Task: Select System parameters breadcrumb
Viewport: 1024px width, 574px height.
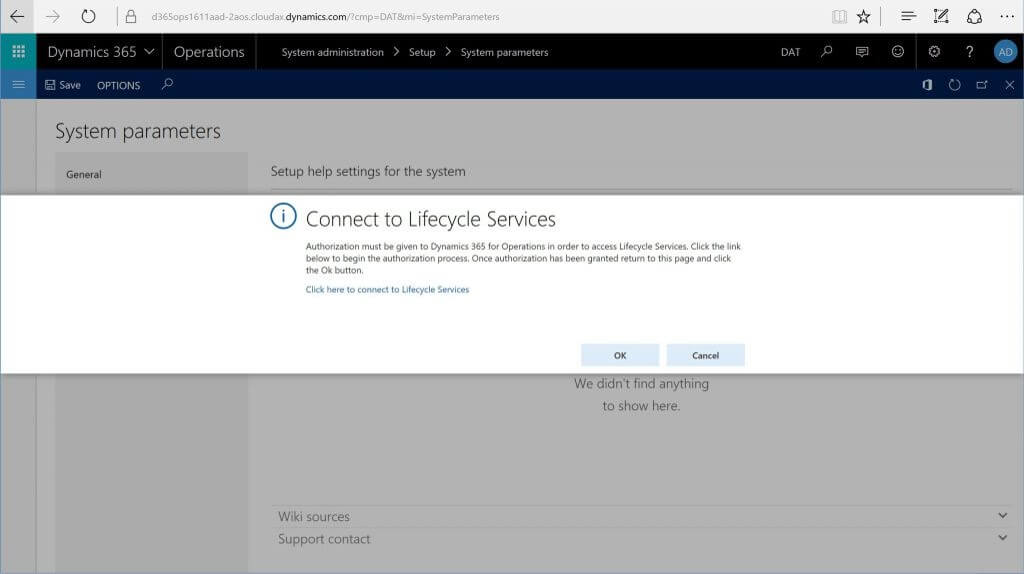Action: (504, 52)
